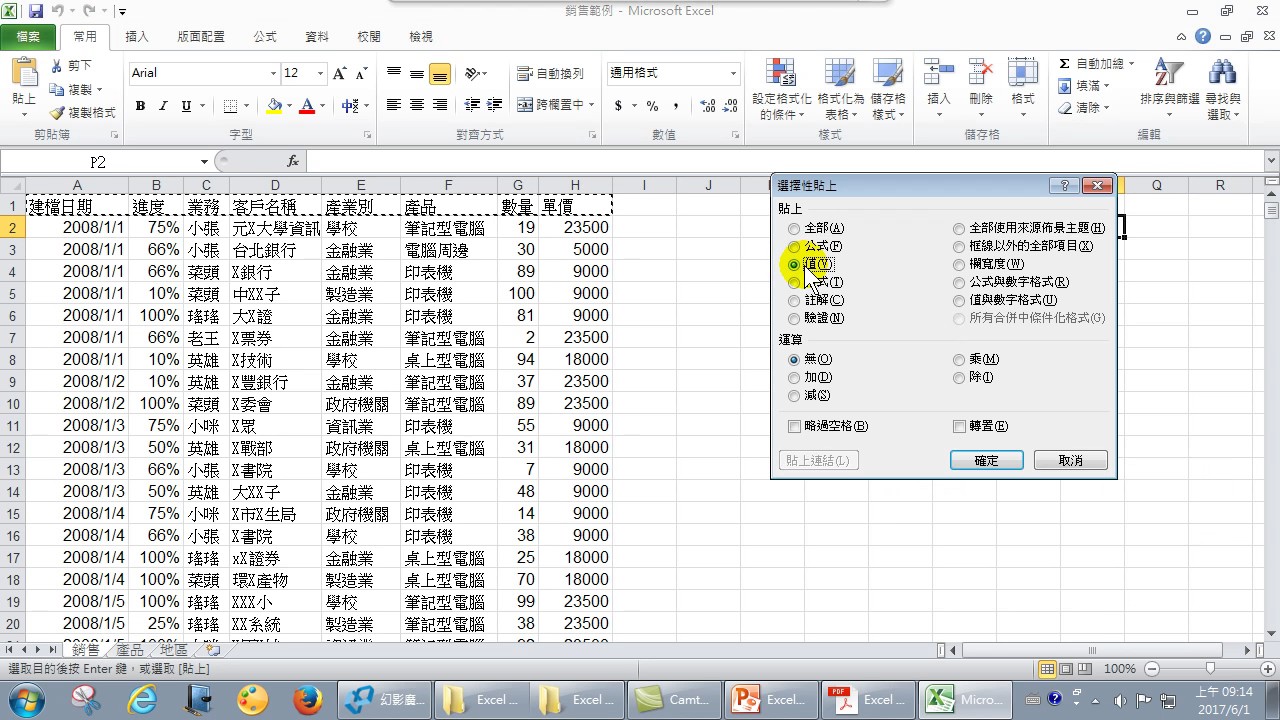Open the File (檔案) tab
1280x720 pixels.
point(29,37)
